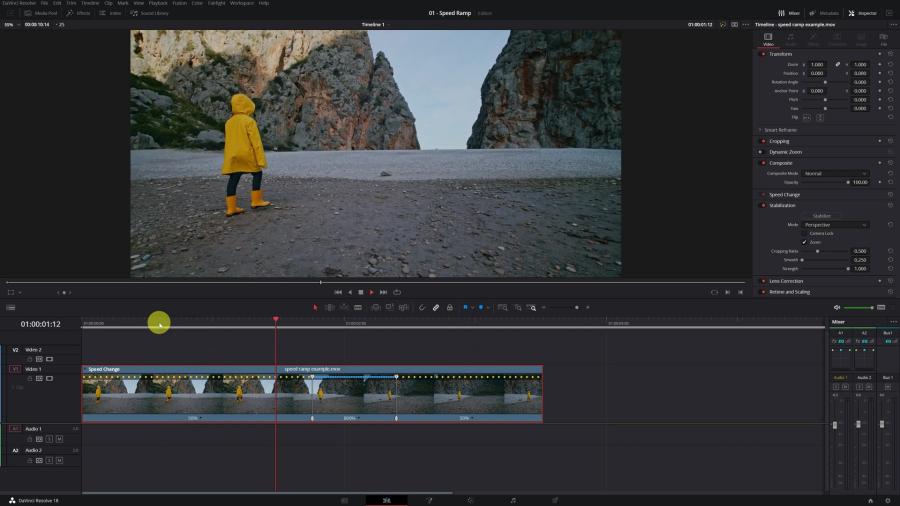Adjust the Opacity slider handle
The height and width of the screenshot is (506, 900).
(x=848, y=182)
